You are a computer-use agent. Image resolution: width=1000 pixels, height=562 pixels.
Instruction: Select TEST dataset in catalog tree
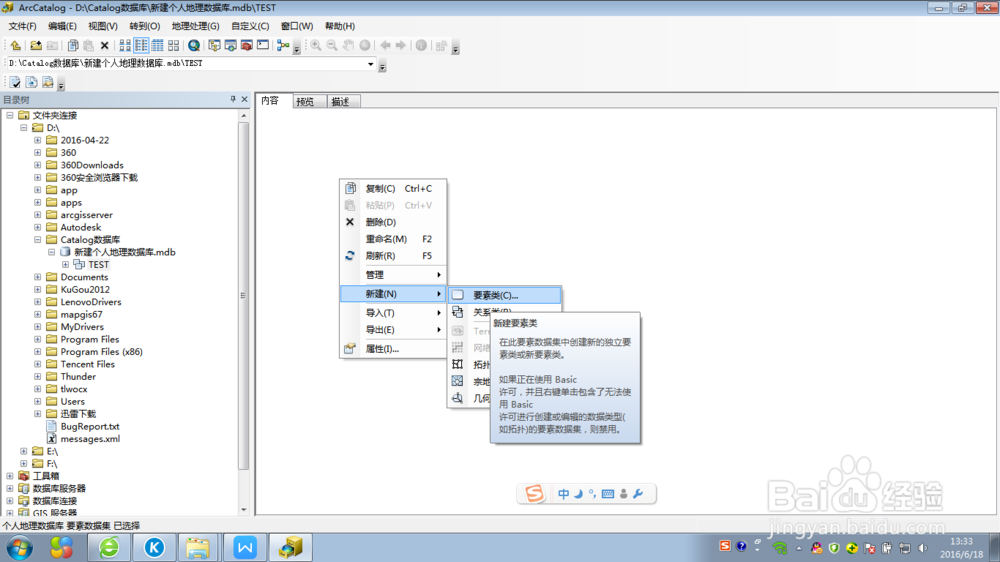tap(98, 265)
